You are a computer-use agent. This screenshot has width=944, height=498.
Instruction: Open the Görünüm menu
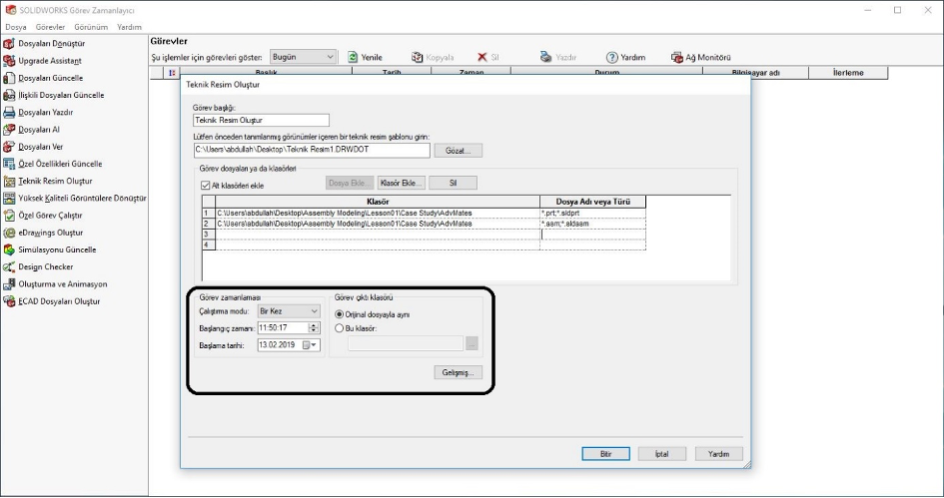coord(94,27)
